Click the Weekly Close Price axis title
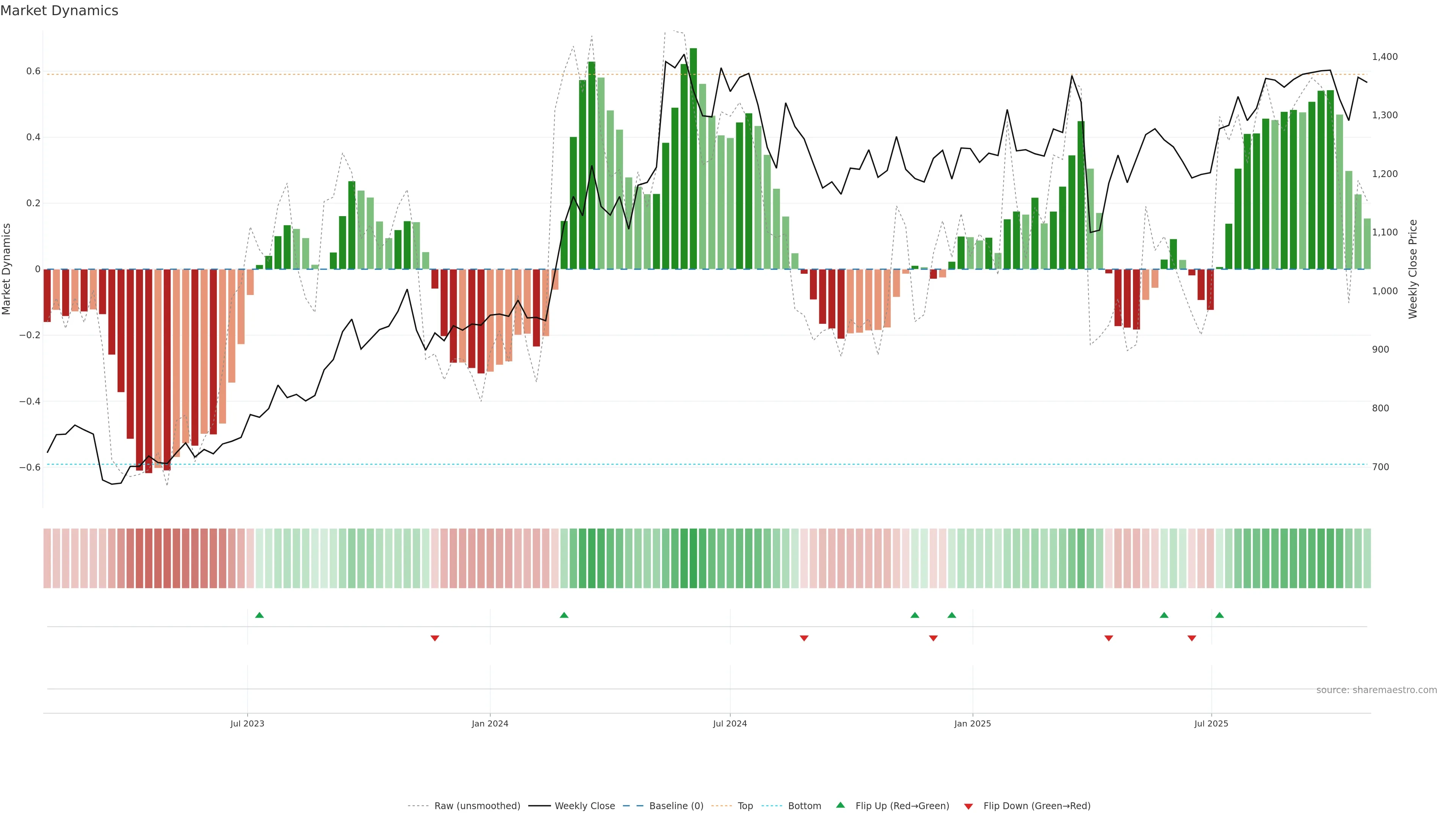This screenshot has width=1456, height=819. 1413,269
